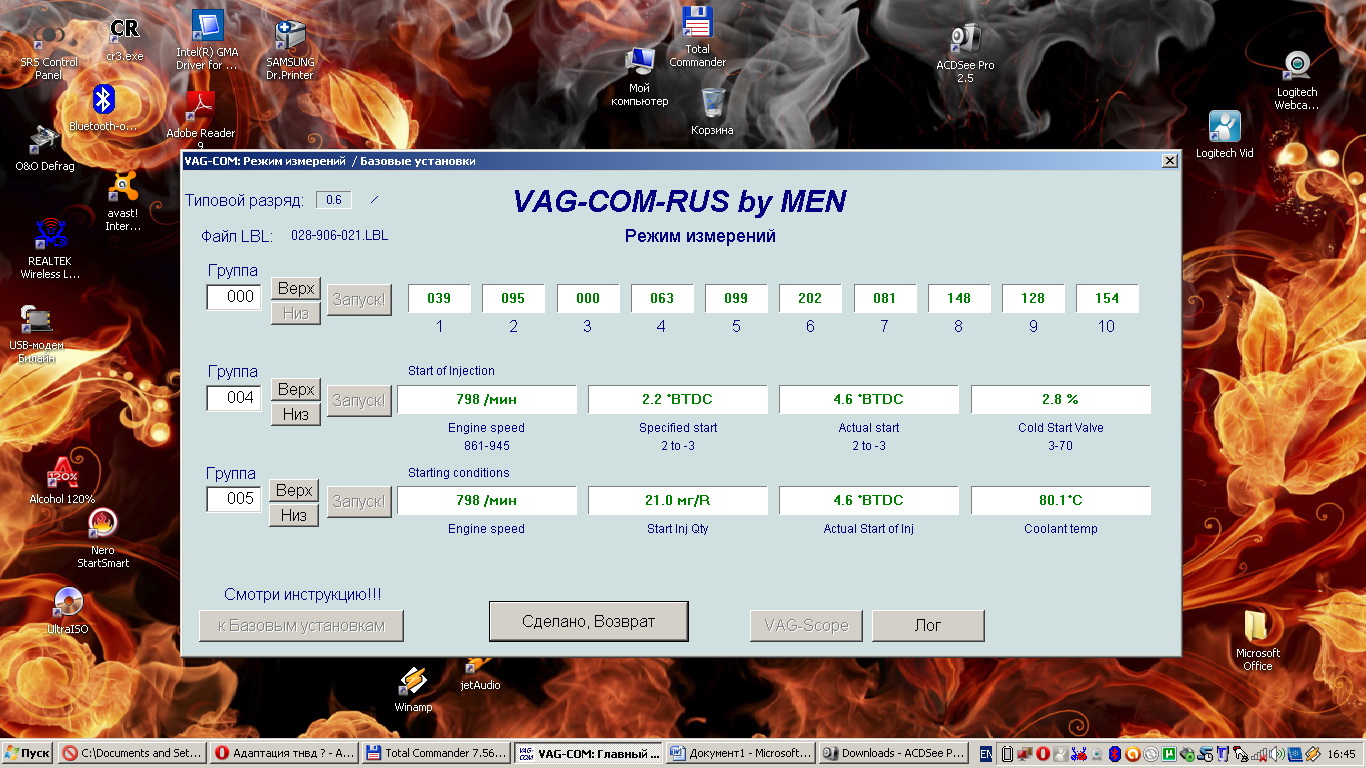Switch to Документ1 Microsoft Word taskbar item
The height and width of the screenshot is (768, 1366).
click(740, 754)
